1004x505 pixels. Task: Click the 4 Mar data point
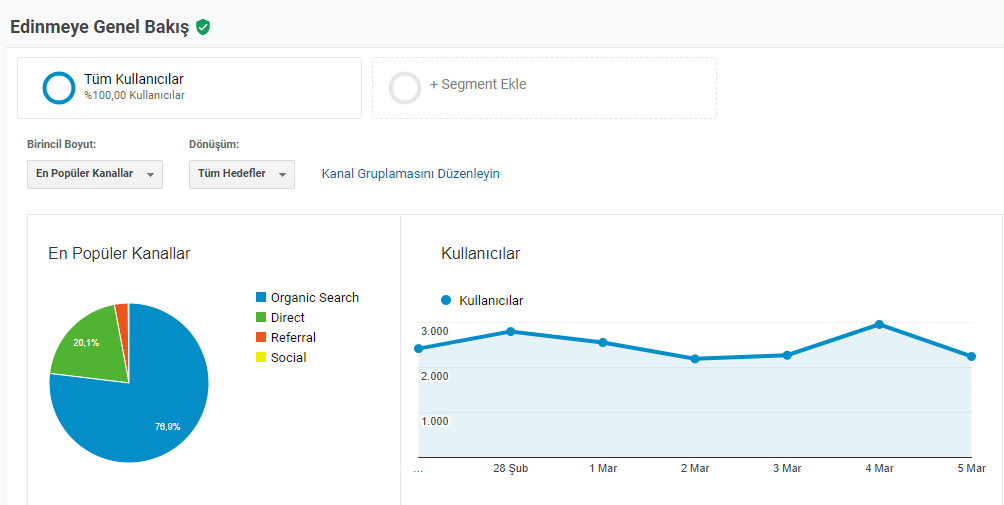(879, 325)
